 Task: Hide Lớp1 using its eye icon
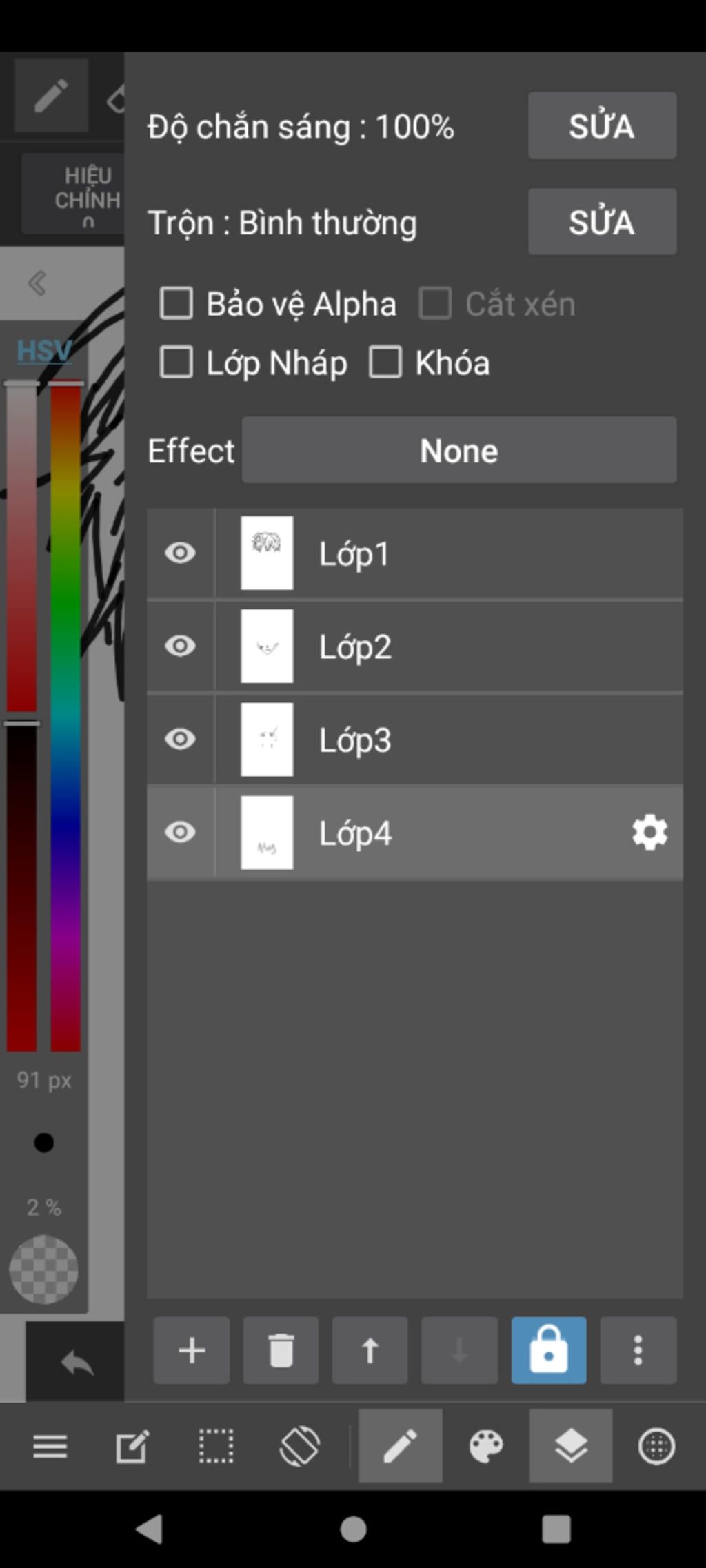pyautogui.click(x=181, y=553)
